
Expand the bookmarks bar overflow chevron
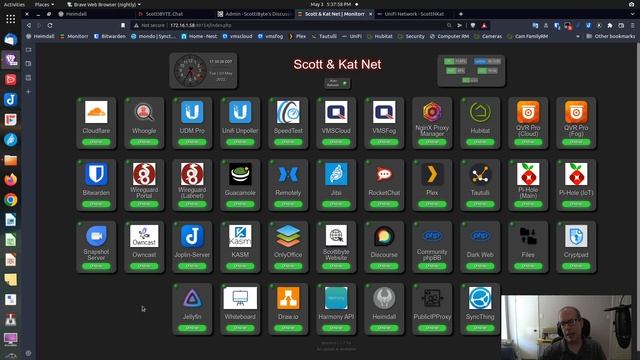578,36
